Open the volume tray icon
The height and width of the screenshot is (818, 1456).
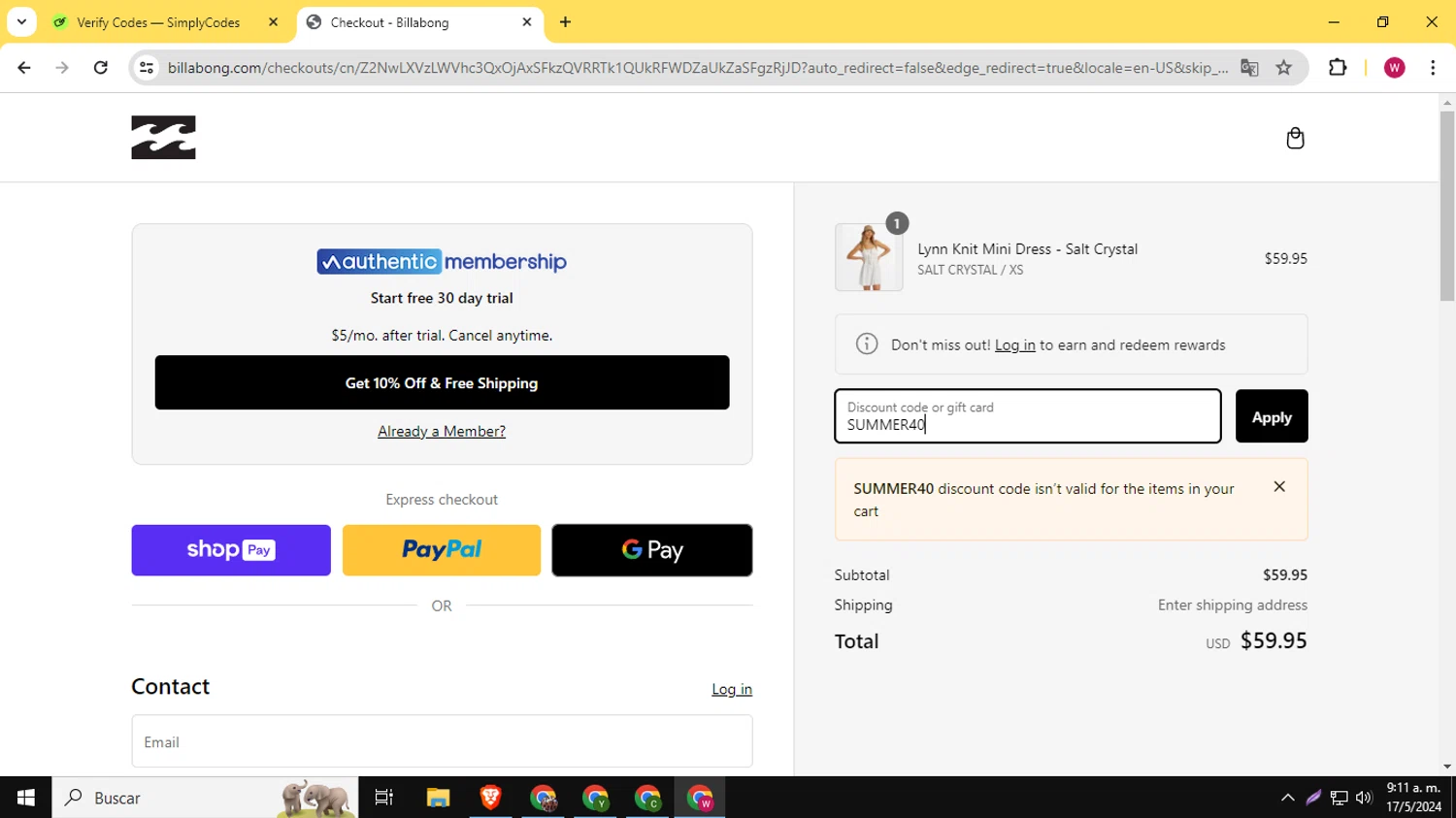click(1364, 798)
